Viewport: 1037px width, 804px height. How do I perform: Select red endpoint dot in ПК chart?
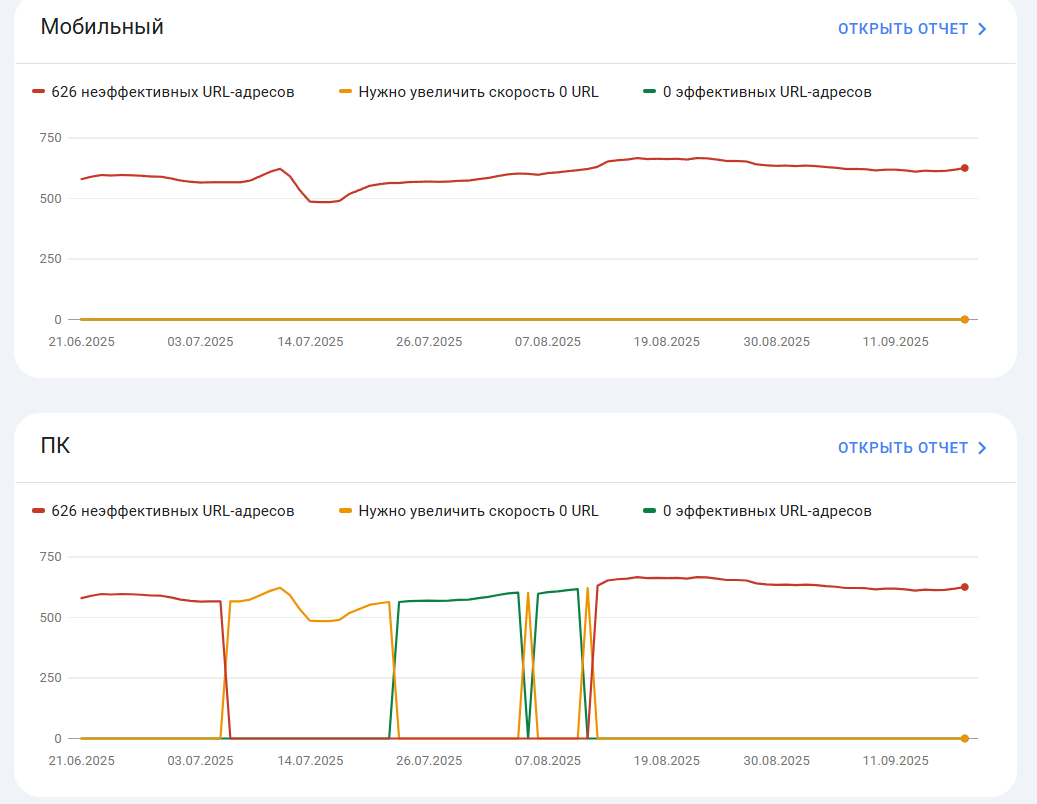[x=965, y=587]
